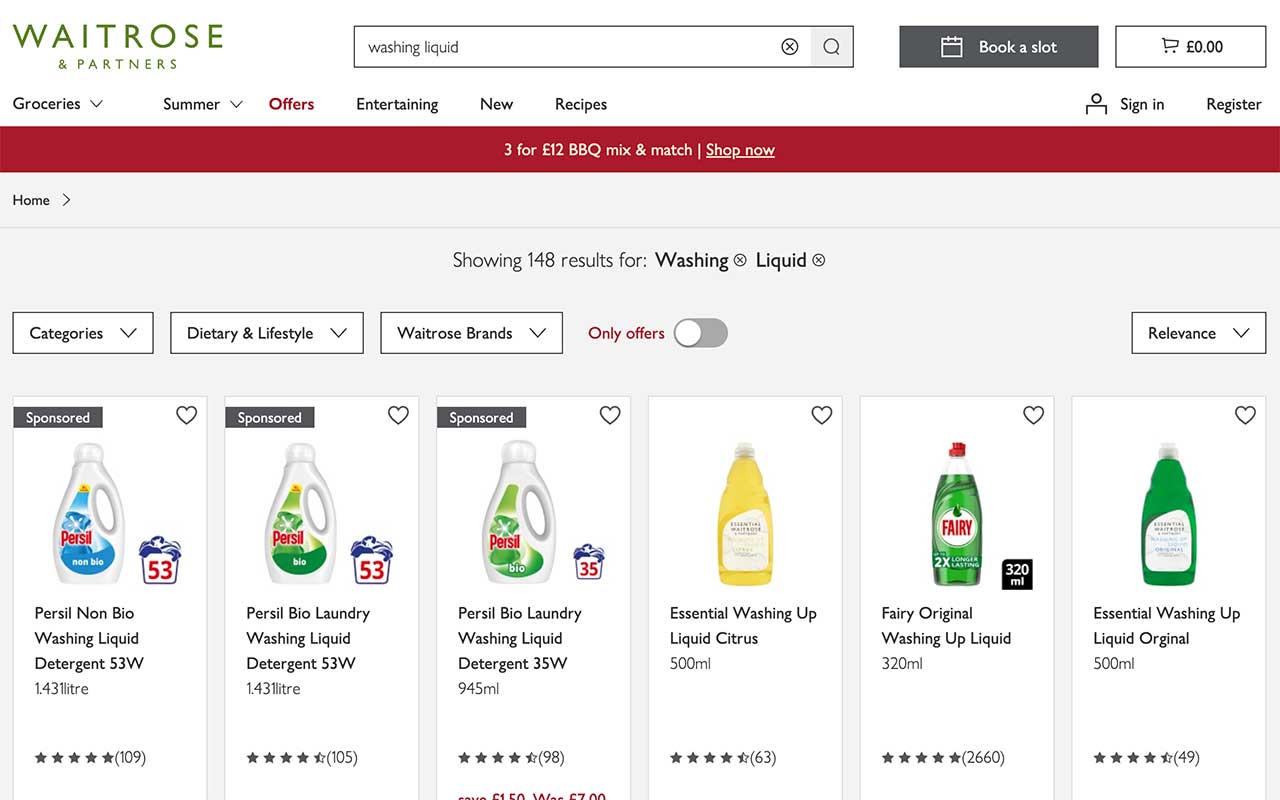Screen dimensions: 1280x800
Task: Favourite Essential Washing Up Liquid Citrus heart
Action: (822, 415)
